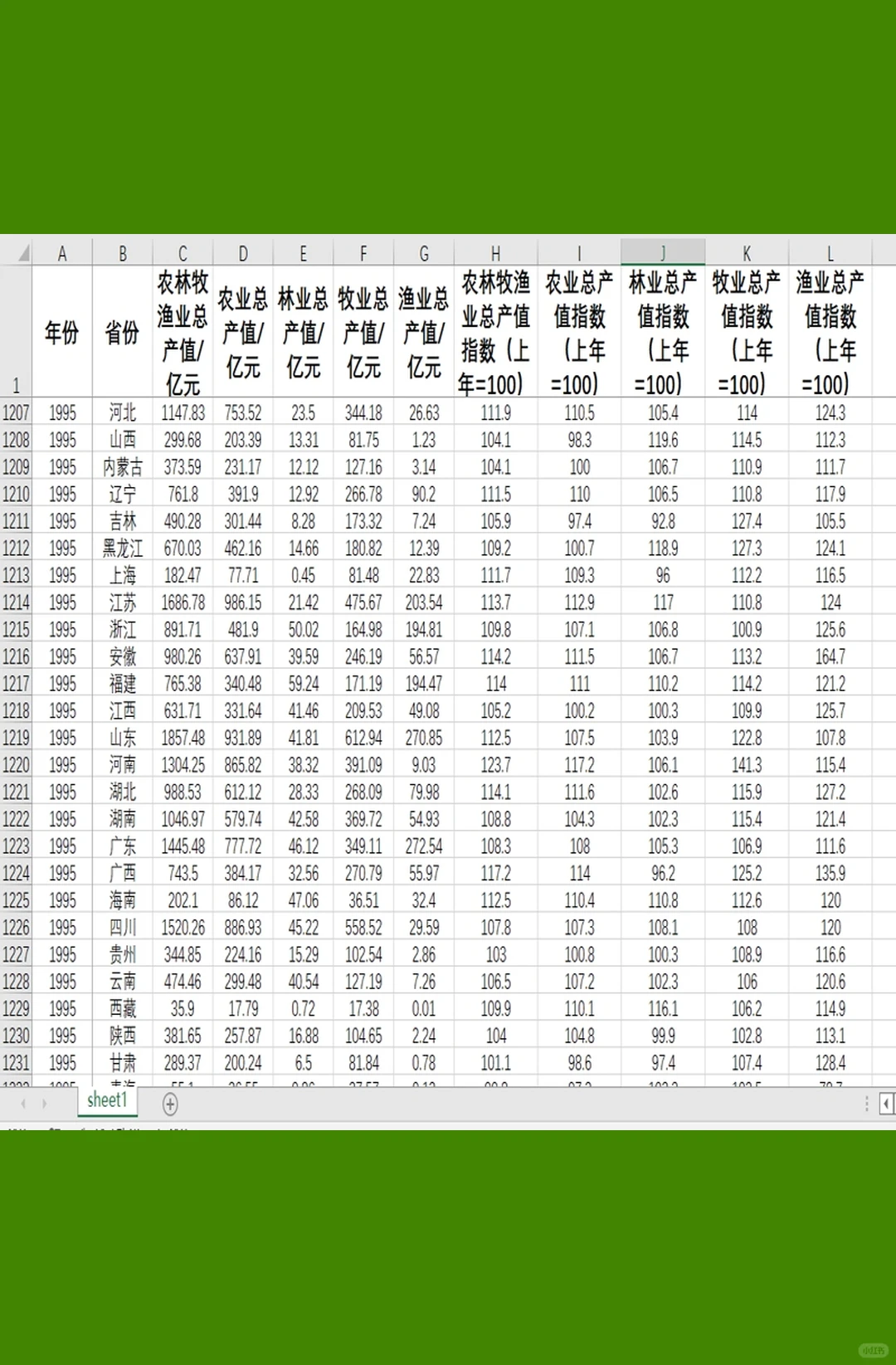Select column H header
Image resolution: width=896 pixels, height=1365 pixels.
point(495,254)
